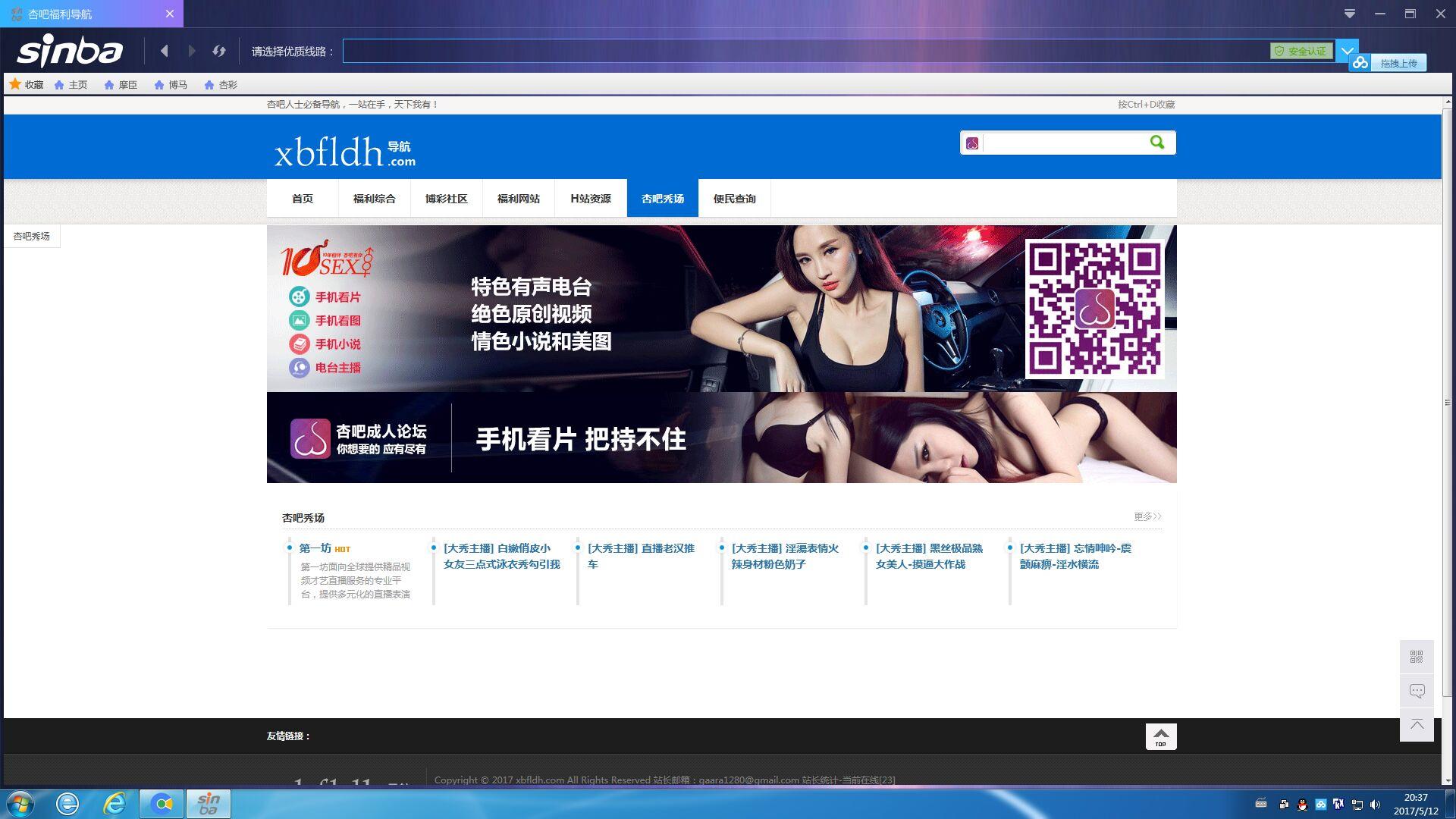Click the green search magnifier icon
The image size is (1456, 819).
[1157, 143]
